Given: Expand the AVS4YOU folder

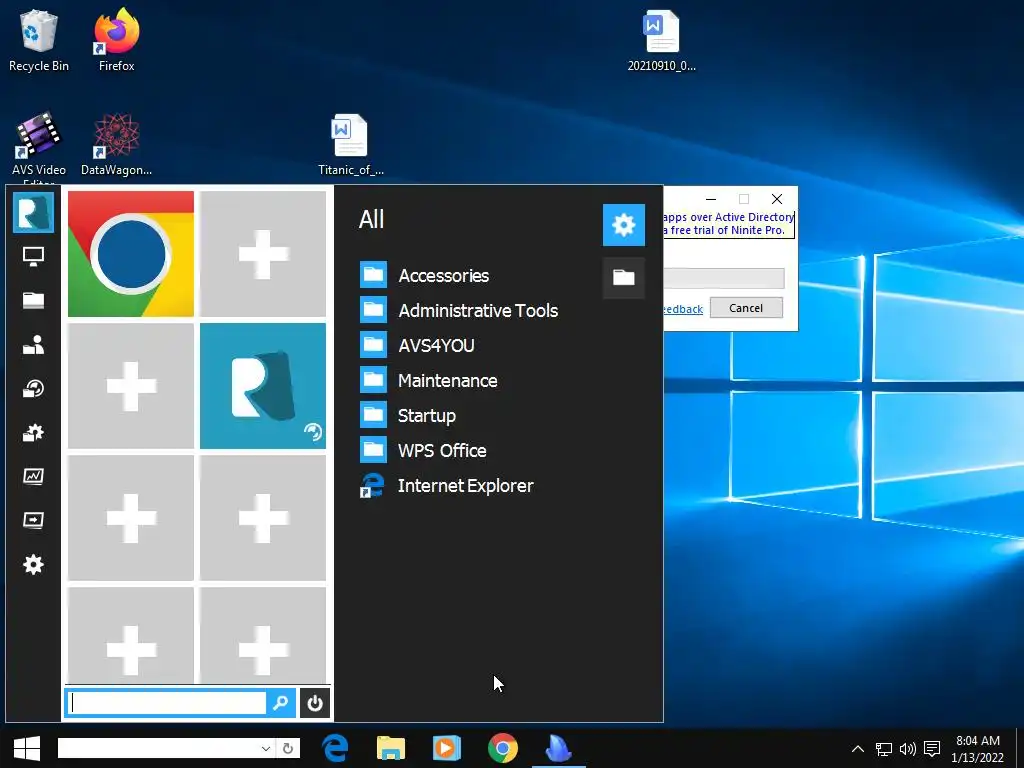Looking at the screenshot, I should [417, 345].
